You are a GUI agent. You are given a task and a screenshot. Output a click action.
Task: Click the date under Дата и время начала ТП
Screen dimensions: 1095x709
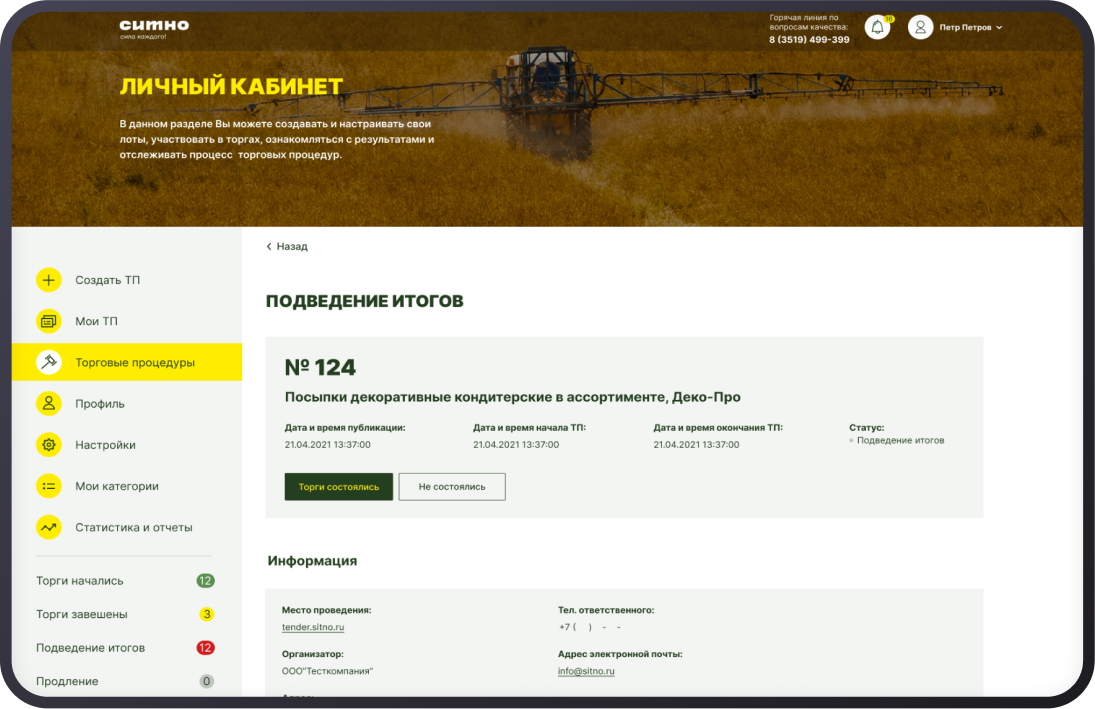(x=516, y=444)
